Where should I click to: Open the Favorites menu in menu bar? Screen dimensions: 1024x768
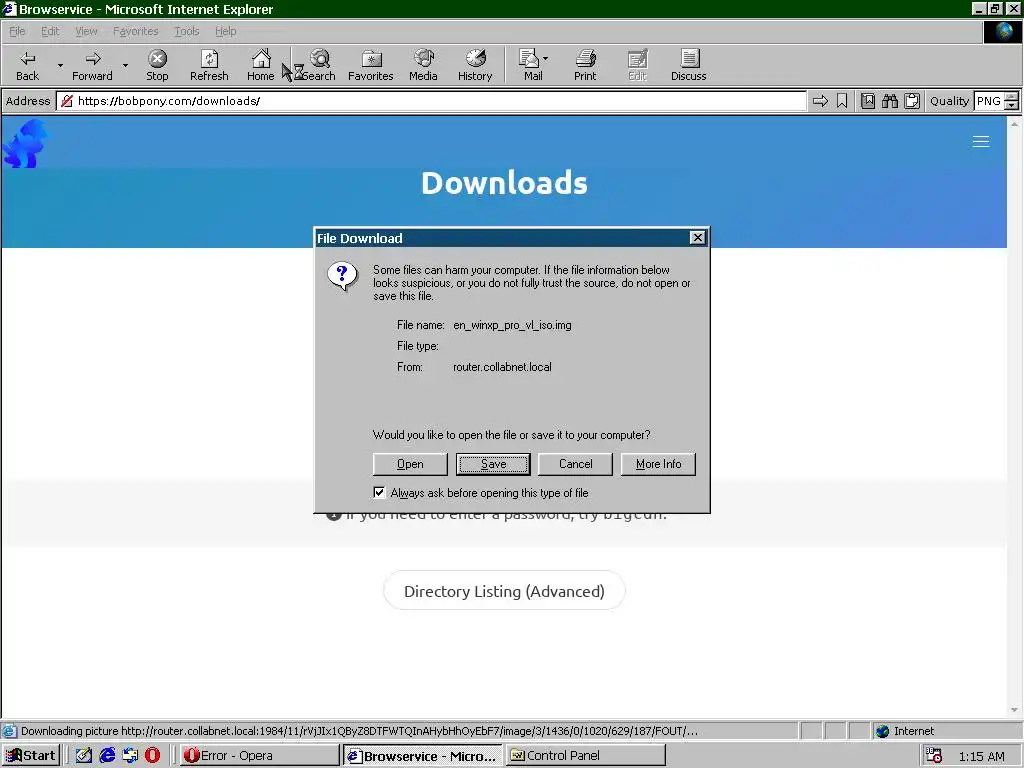tap(135, 31)
